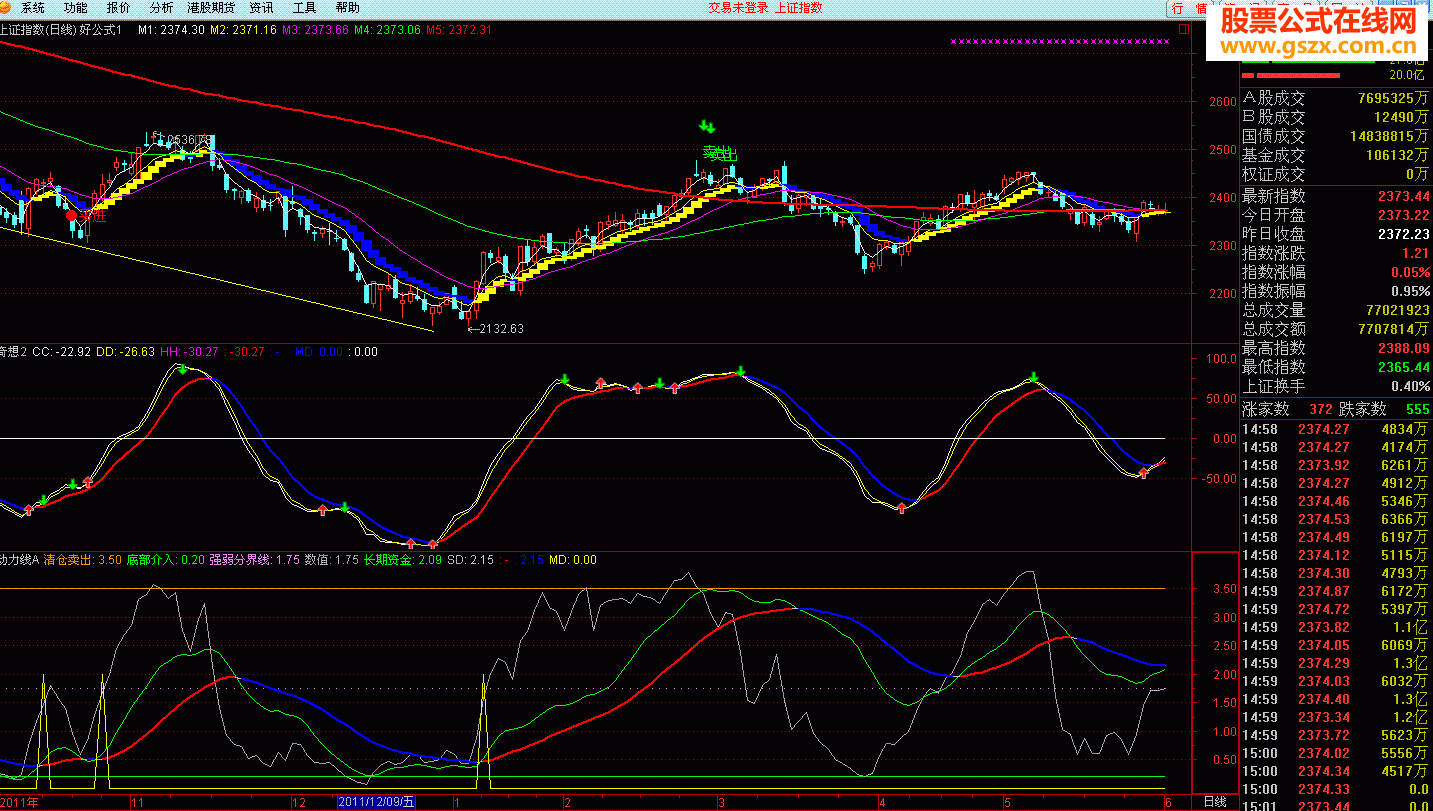Click the M3: 2373.66 indicator value
This screenshot has height=811, width=1433.
tap(315, 30)
